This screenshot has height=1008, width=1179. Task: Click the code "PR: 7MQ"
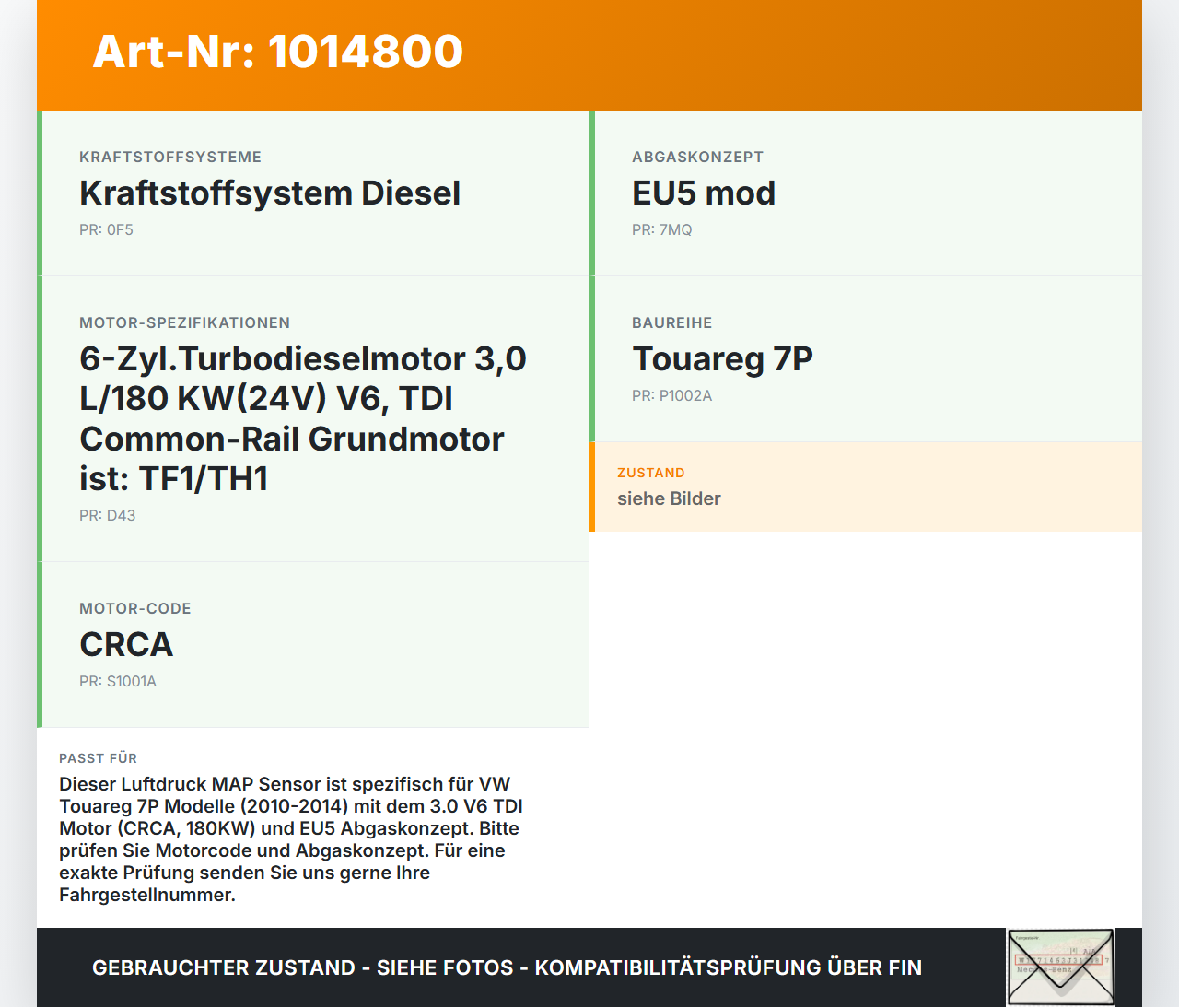[x=661, y=229]
